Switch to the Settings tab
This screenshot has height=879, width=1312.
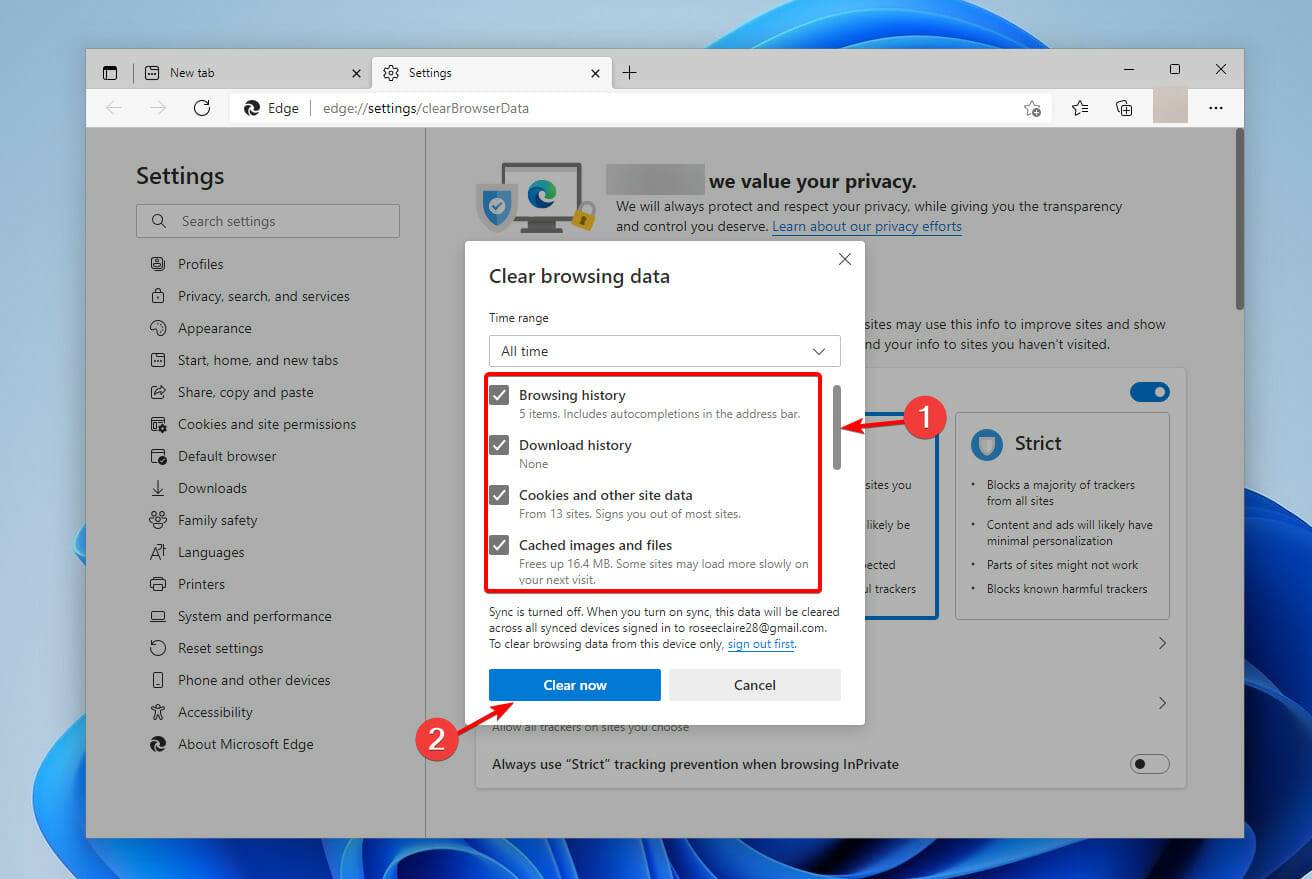pyautogui.click(x=491, y=73)
